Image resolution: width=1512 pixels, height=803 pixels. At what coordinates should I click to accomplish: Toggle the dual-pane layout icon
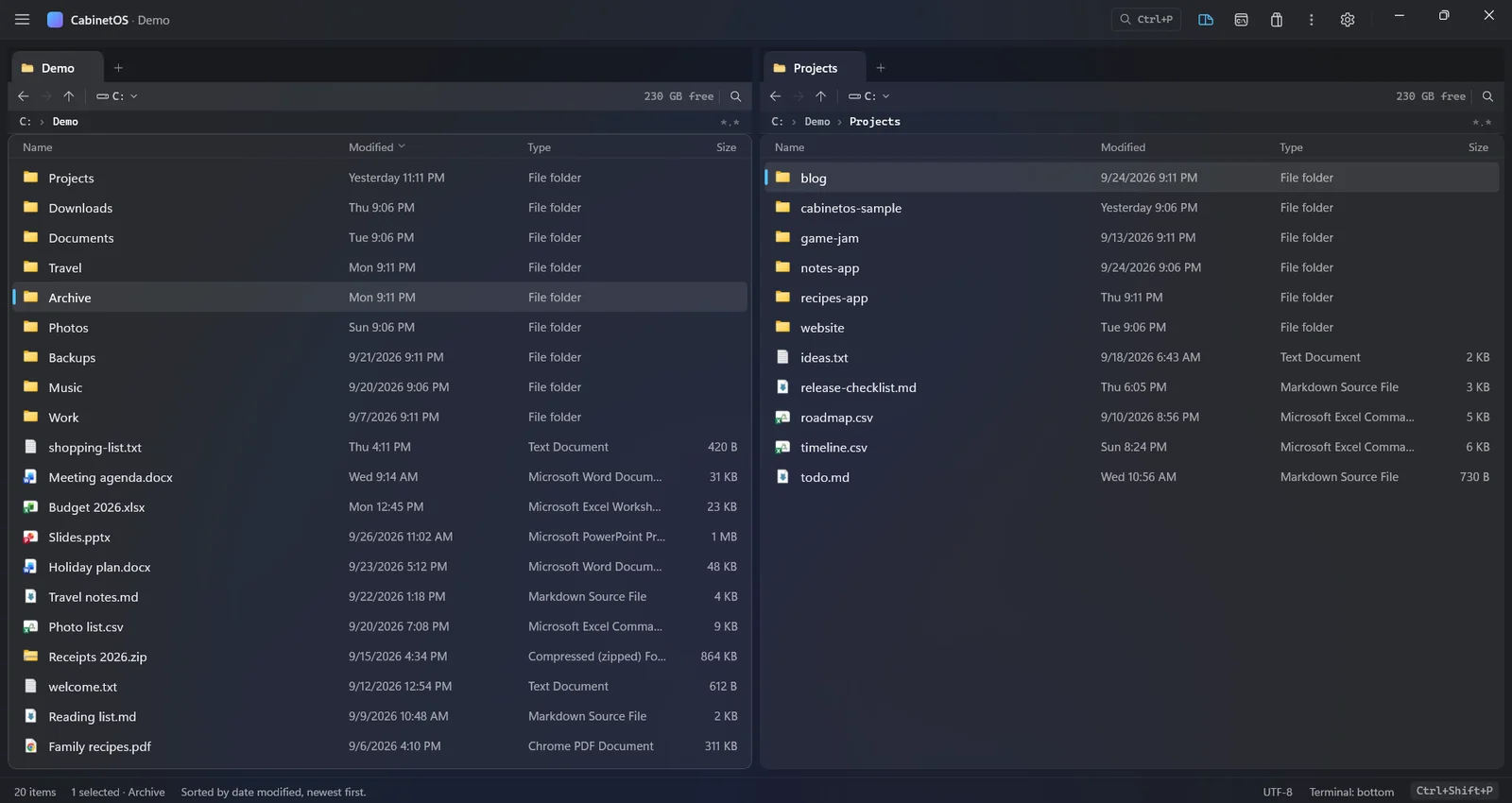1206,19
